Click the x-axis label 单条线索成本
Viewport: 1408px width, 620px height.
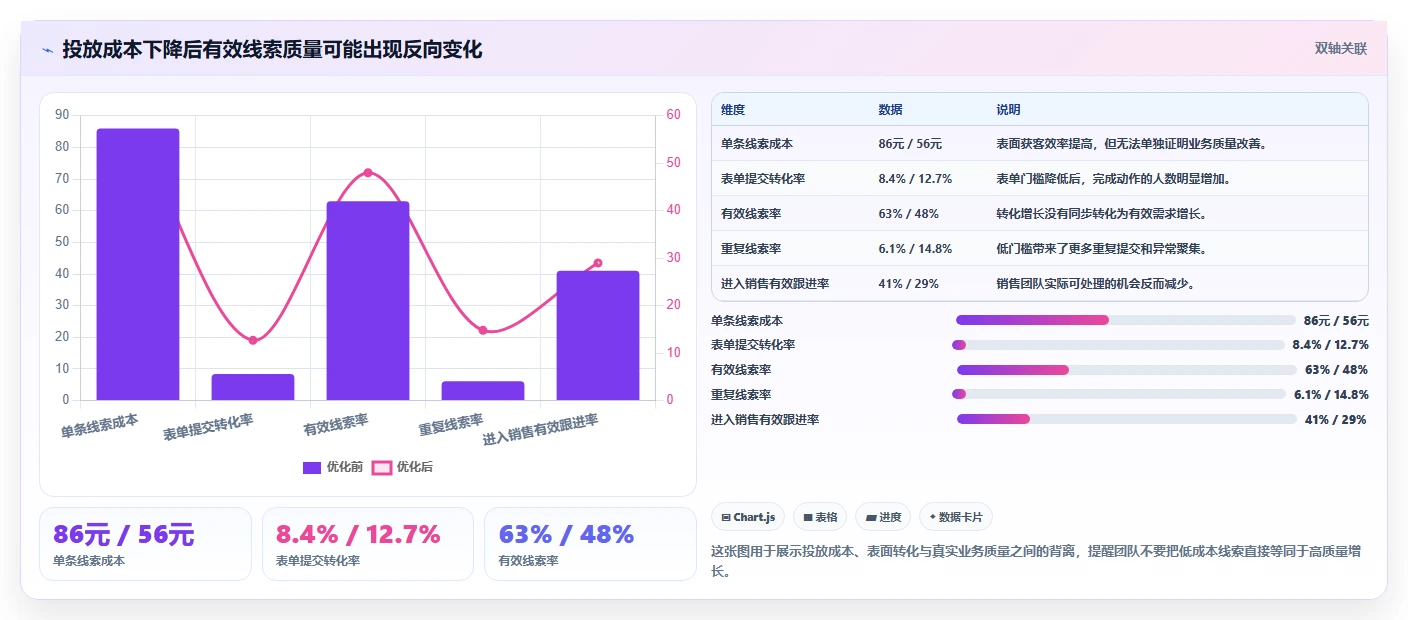(100, 425)
